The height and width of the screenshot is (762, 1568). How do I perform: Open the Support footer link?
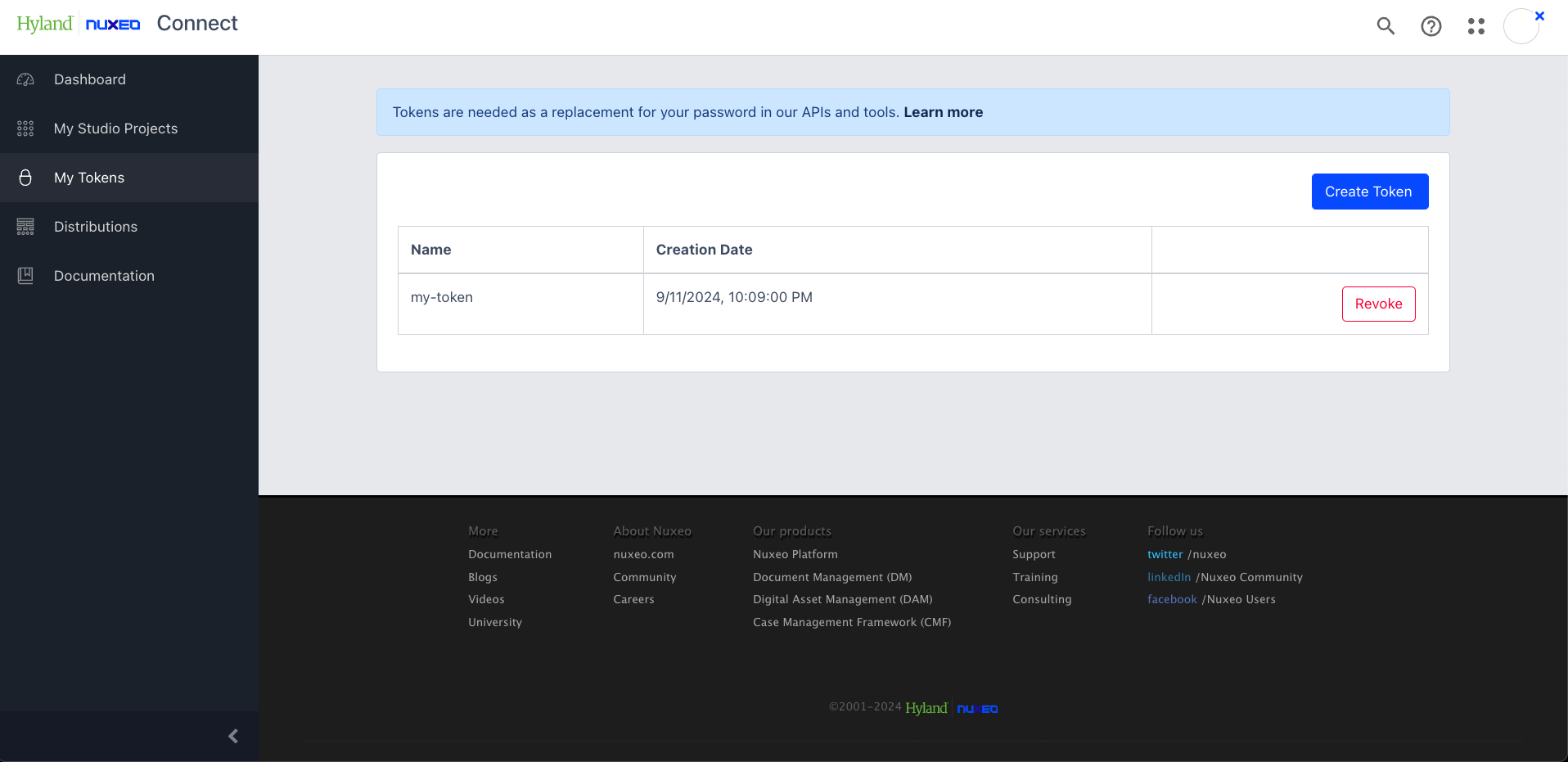pos(1034,554)
